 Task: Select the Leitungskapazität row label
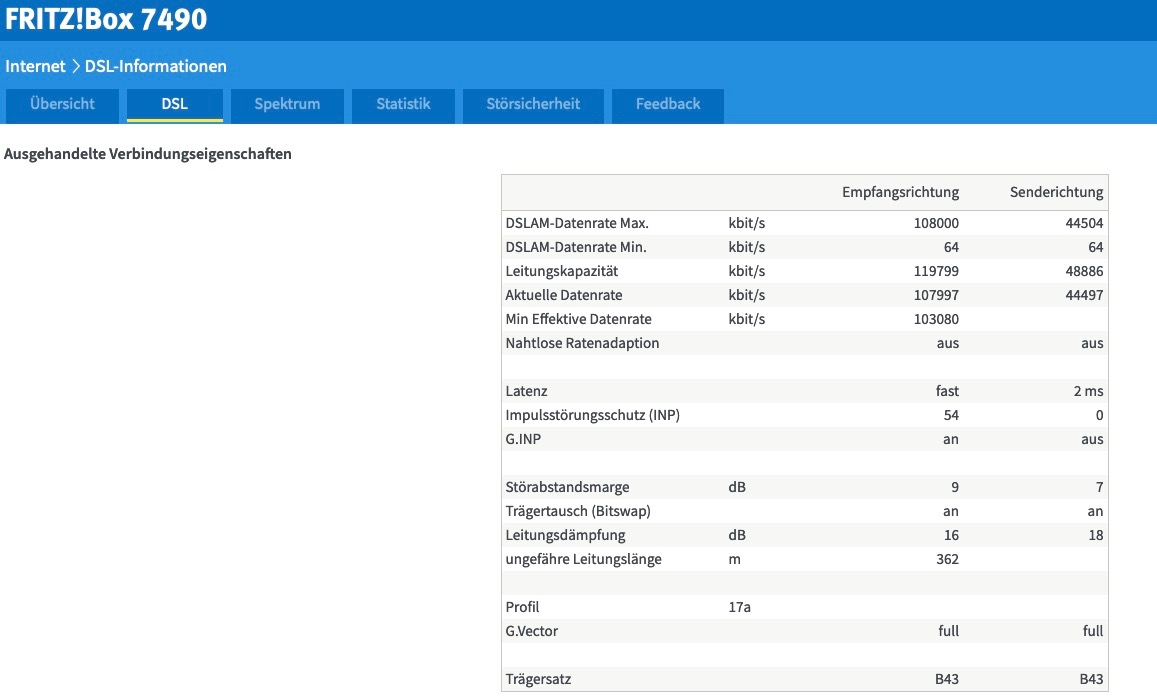pyautogui.click(x=562, y=271)
